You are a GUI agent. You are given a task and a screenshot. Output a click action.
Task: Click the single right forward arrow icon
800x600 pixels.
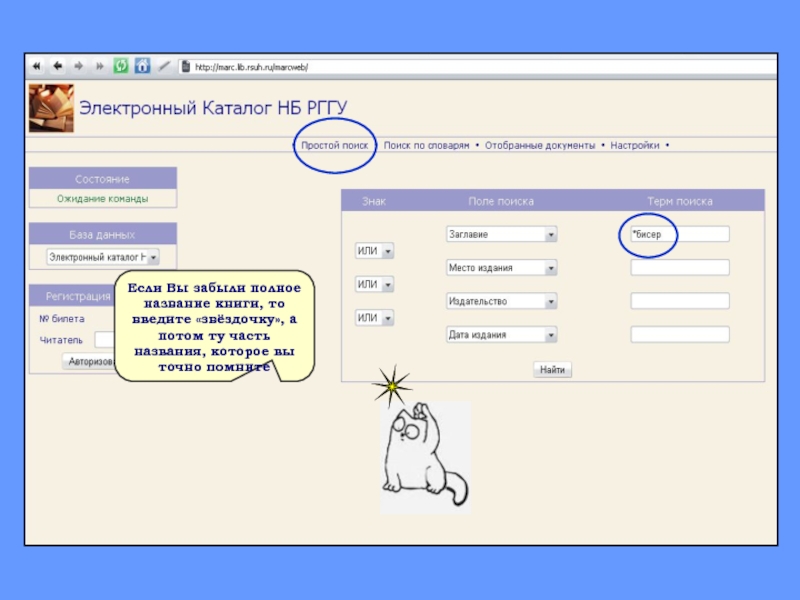pyautogui.click(x=78, y=66)
